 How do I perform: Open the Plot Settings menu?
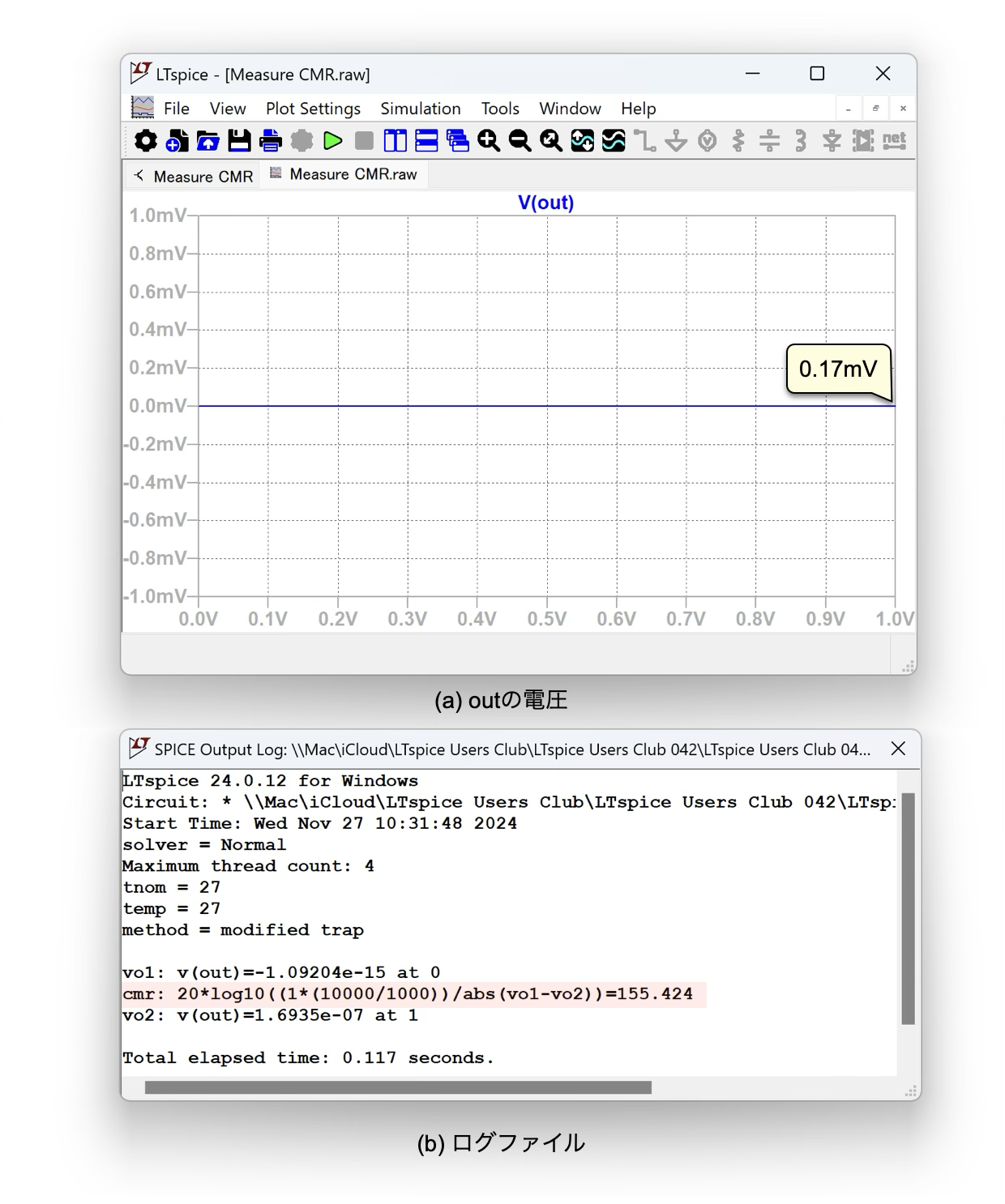pyautogui.click(x=313, y=109)
